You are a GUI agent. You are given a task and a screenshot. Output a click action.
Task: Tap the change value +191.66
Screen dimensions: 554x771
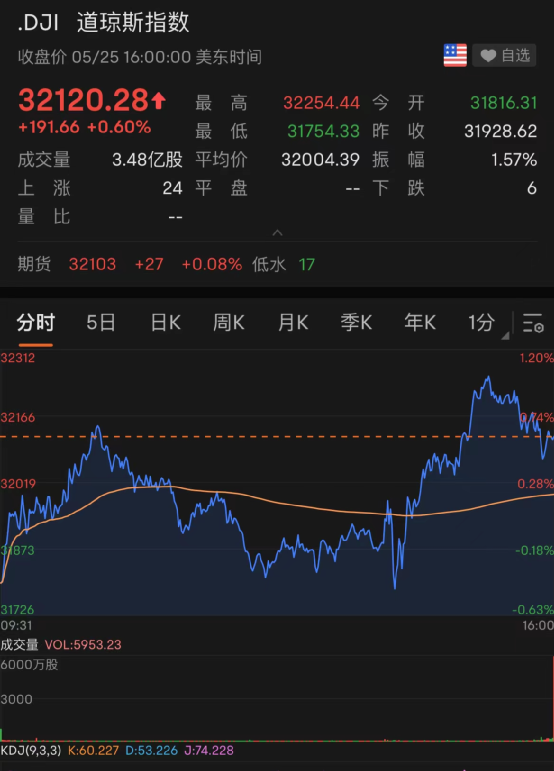coord(49,127)
